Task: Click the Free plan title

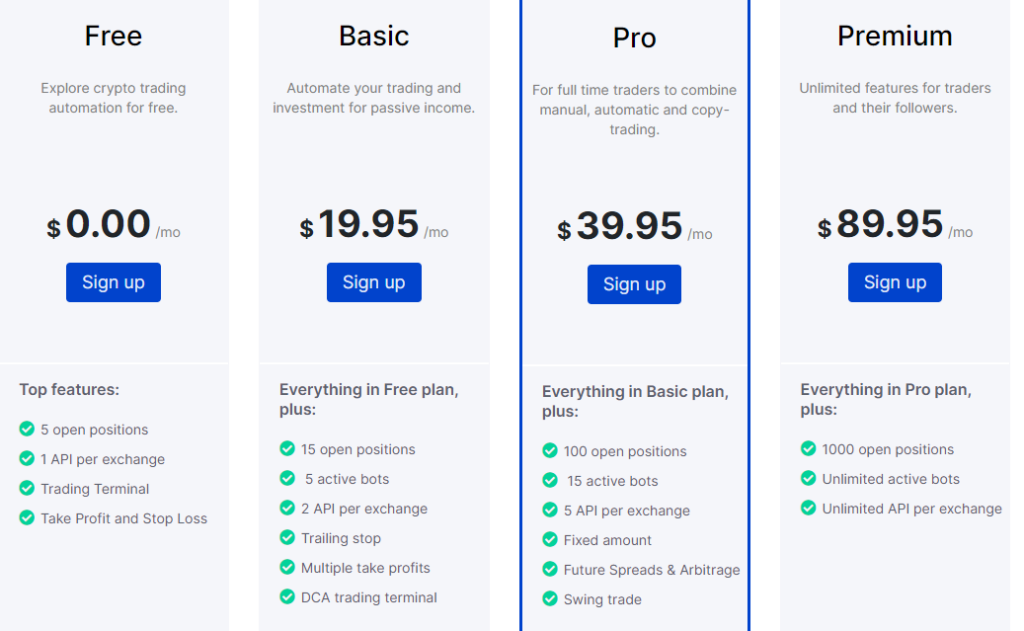Action: click(113, 36)
